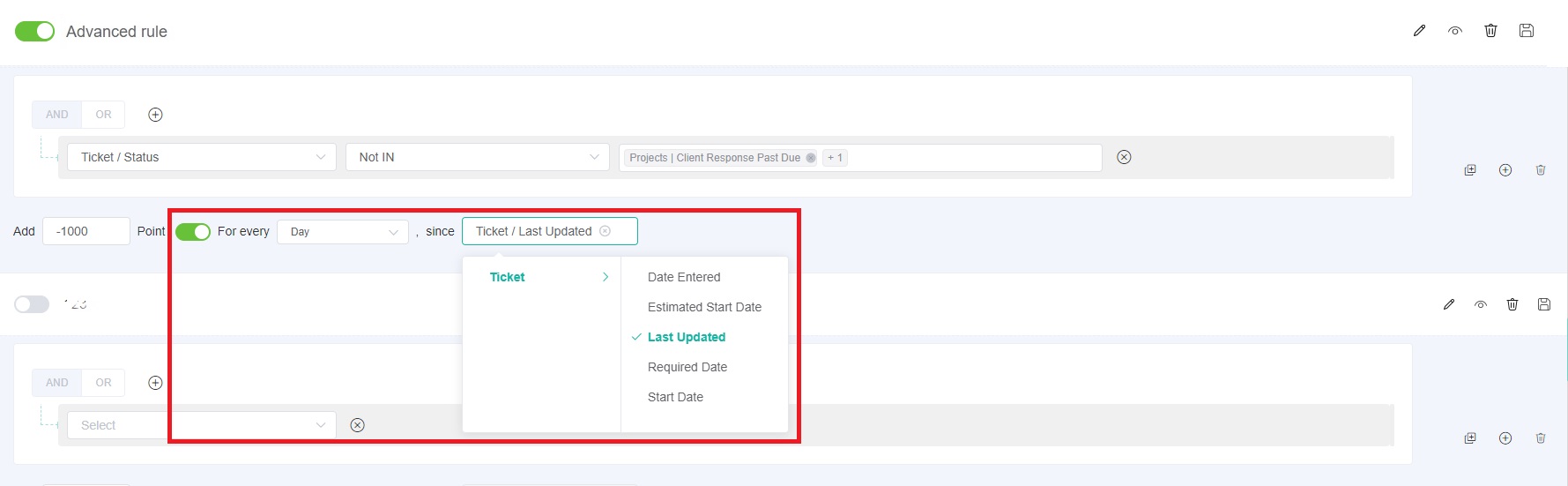Screen dimensions: 1568x486
Task: Save the Advanced rule with floppy disk icon
Action: pos(1527,31)
